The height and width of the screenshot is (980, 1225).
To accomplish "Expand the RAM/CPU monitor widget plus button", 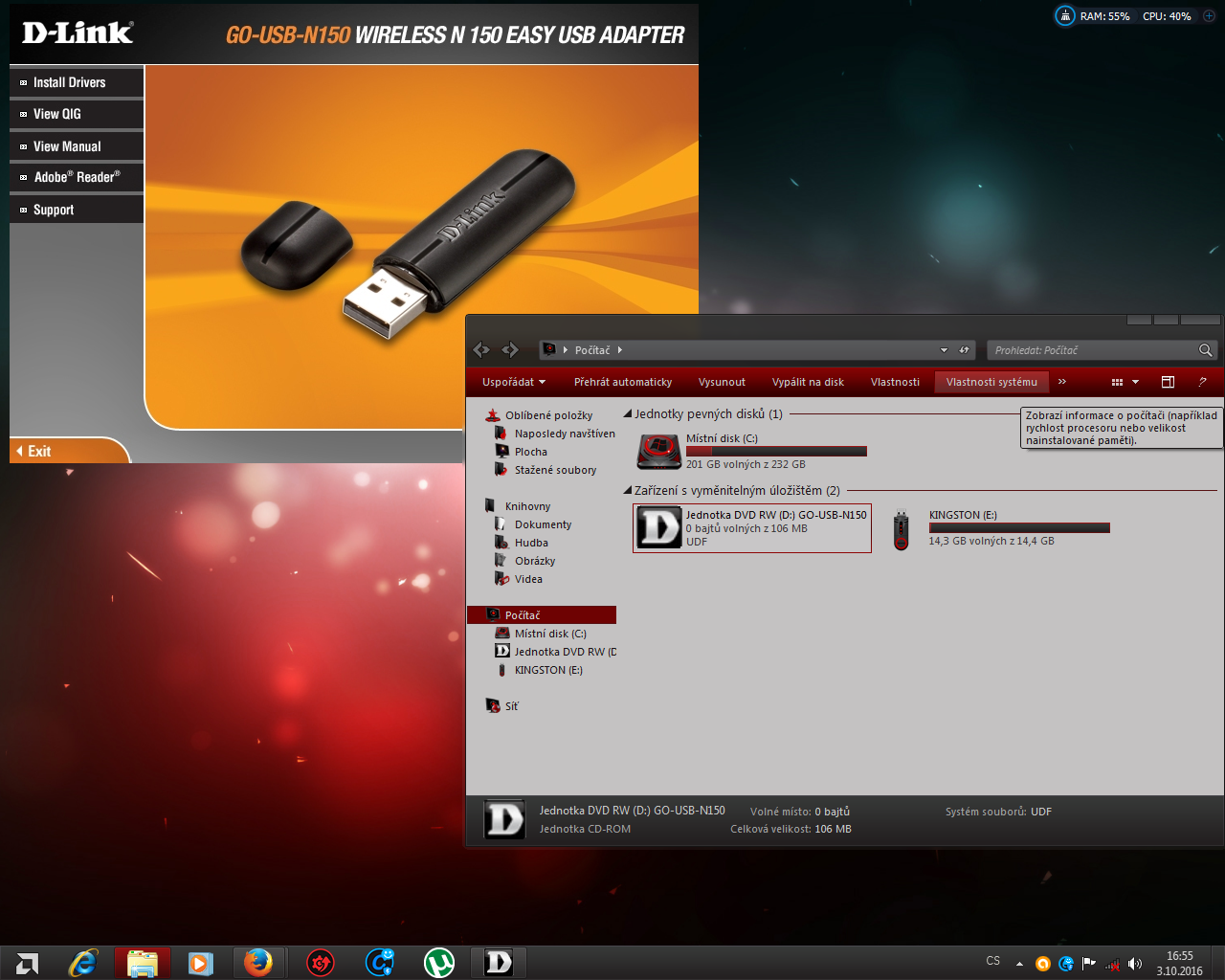I will point(1209,16).
